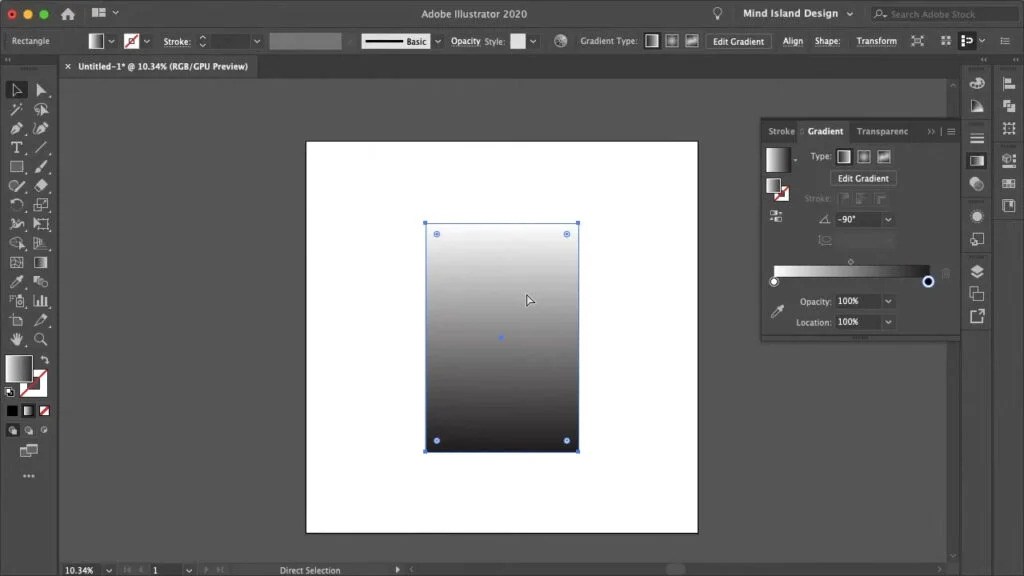Switch to Radial gradient type in Gradient panel
This screenshot has width=1024, height=576.
[x=864, y=157]
